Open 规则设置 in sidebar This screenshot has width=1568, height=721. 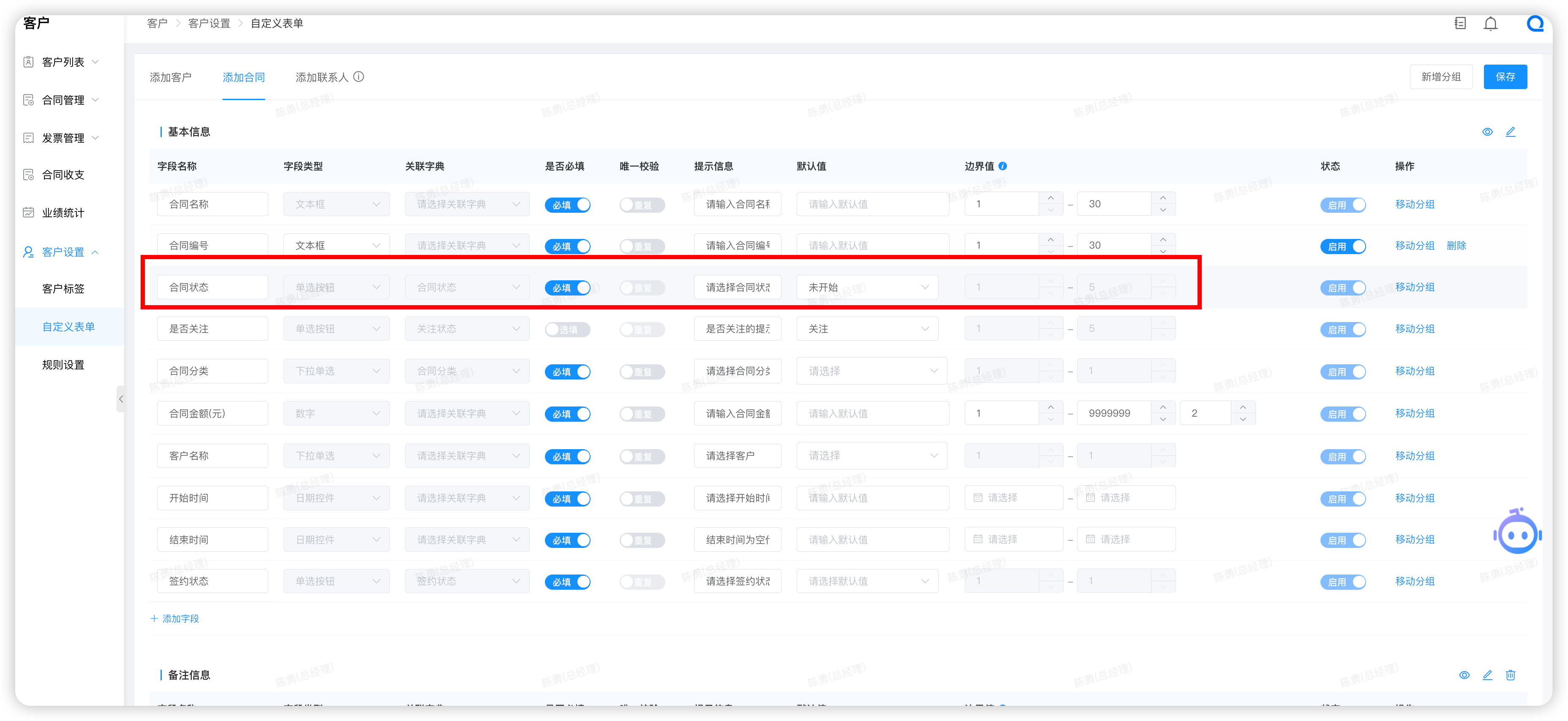[63, 364]
